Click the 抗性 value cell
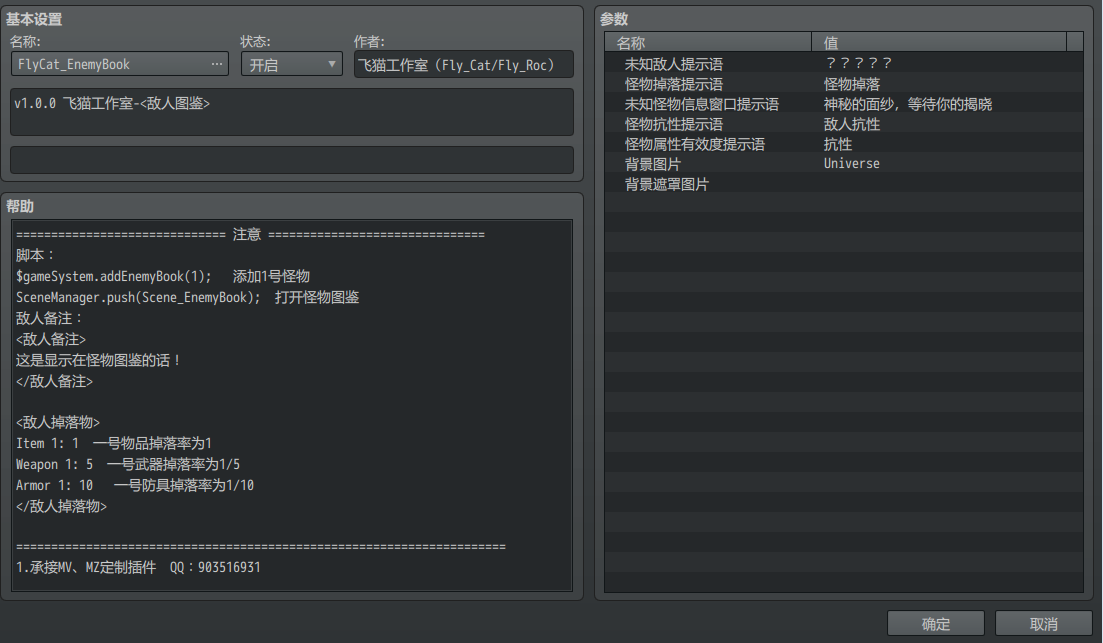The height and width of the screenshot is (643, 1103). pos(838,144)
